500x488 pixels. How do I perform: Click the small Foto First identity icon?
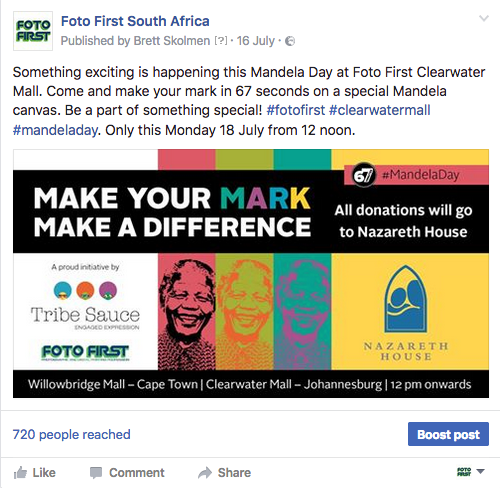464,472
